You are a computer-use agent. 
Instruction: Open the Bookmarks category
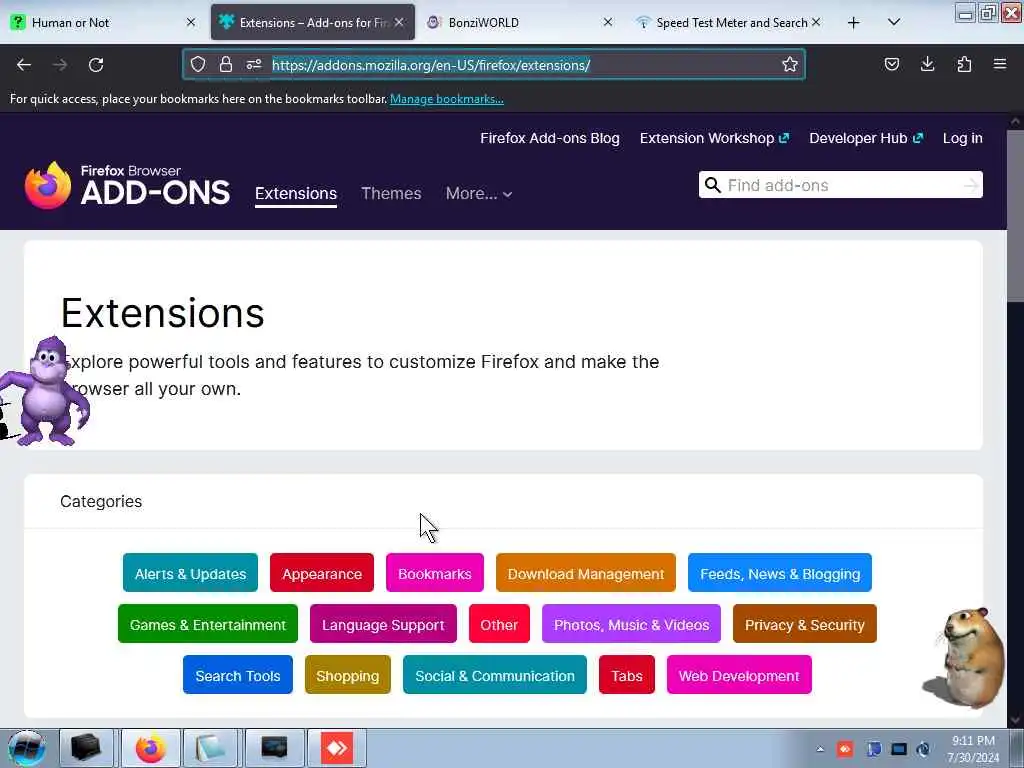tap(435, 573)
